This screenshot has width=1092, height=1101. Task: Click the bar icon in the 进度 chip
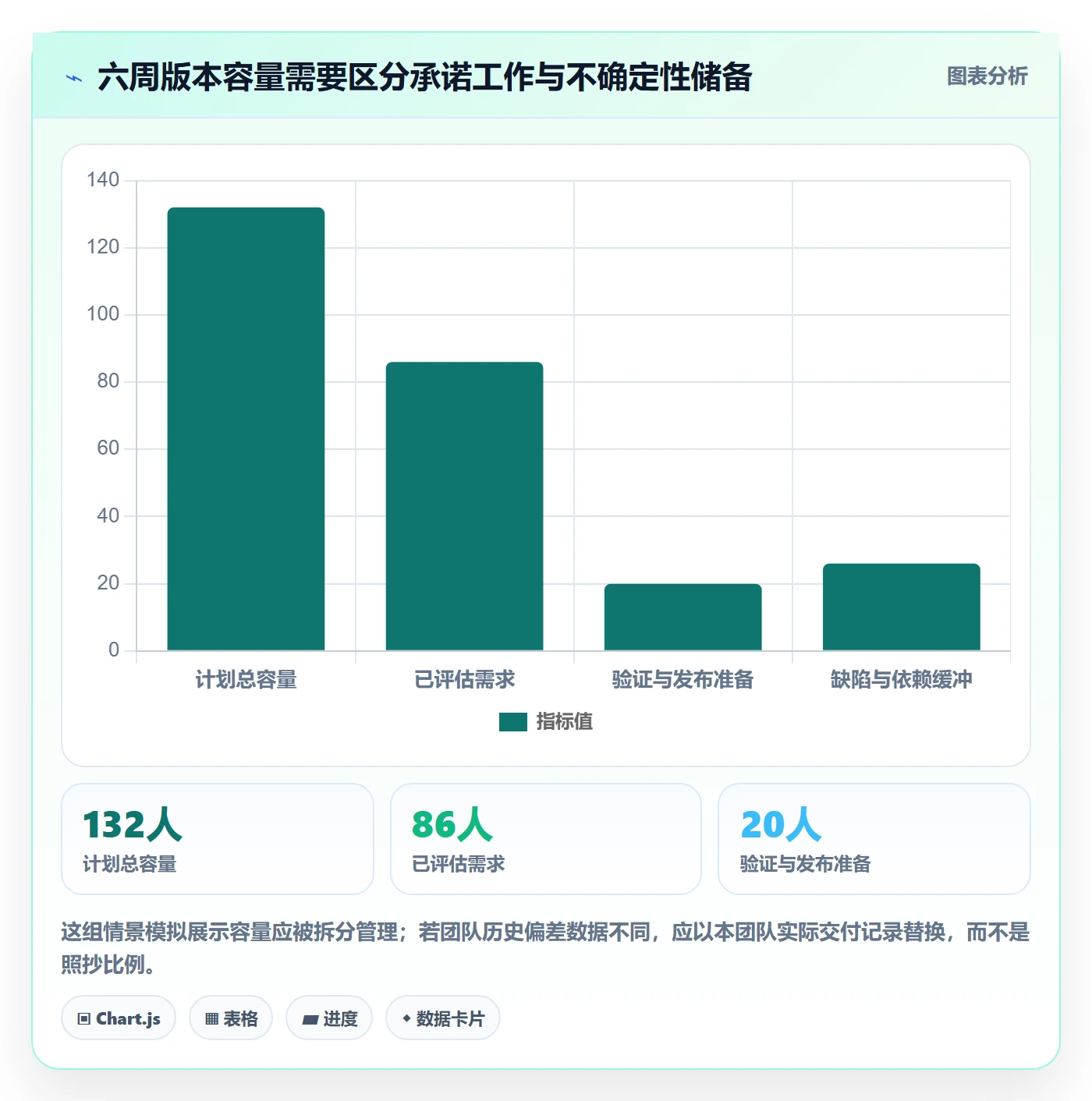(310, 1020)
